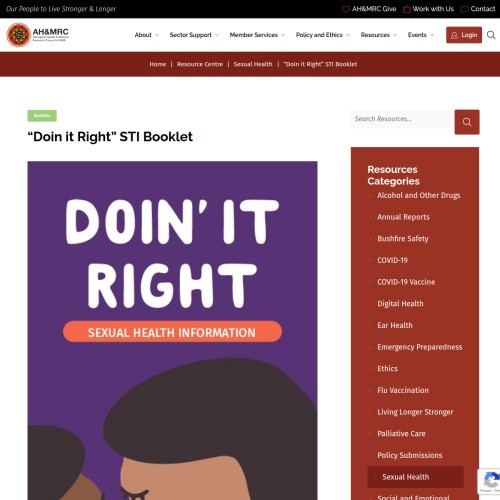Click the reCAPTCHA badge icon
500x500 pixels.
(x=490, y=481)
